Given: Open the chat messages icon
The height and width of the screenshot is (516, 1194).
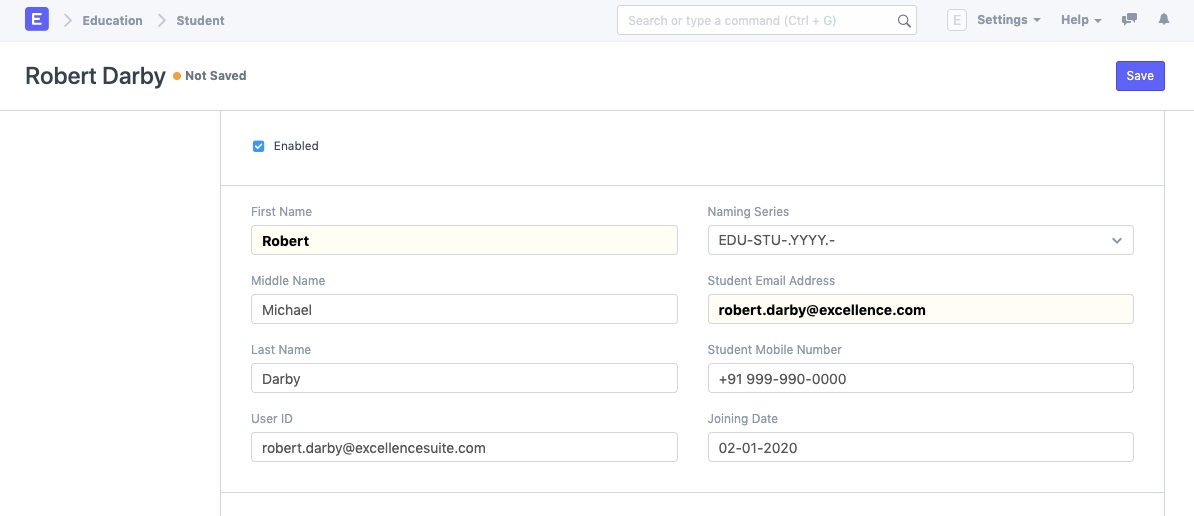Looking at the screenshot, I should point(1129,20).
